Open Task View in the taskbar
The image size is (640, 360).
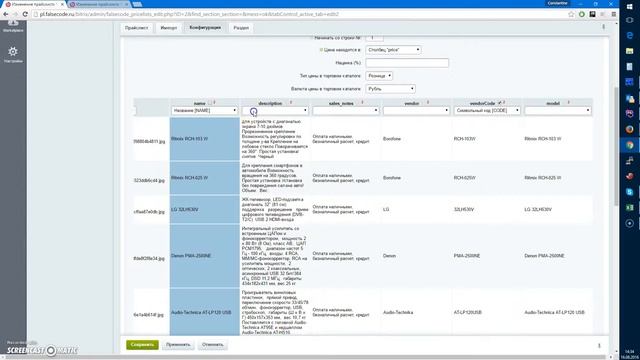coord(629,20)
